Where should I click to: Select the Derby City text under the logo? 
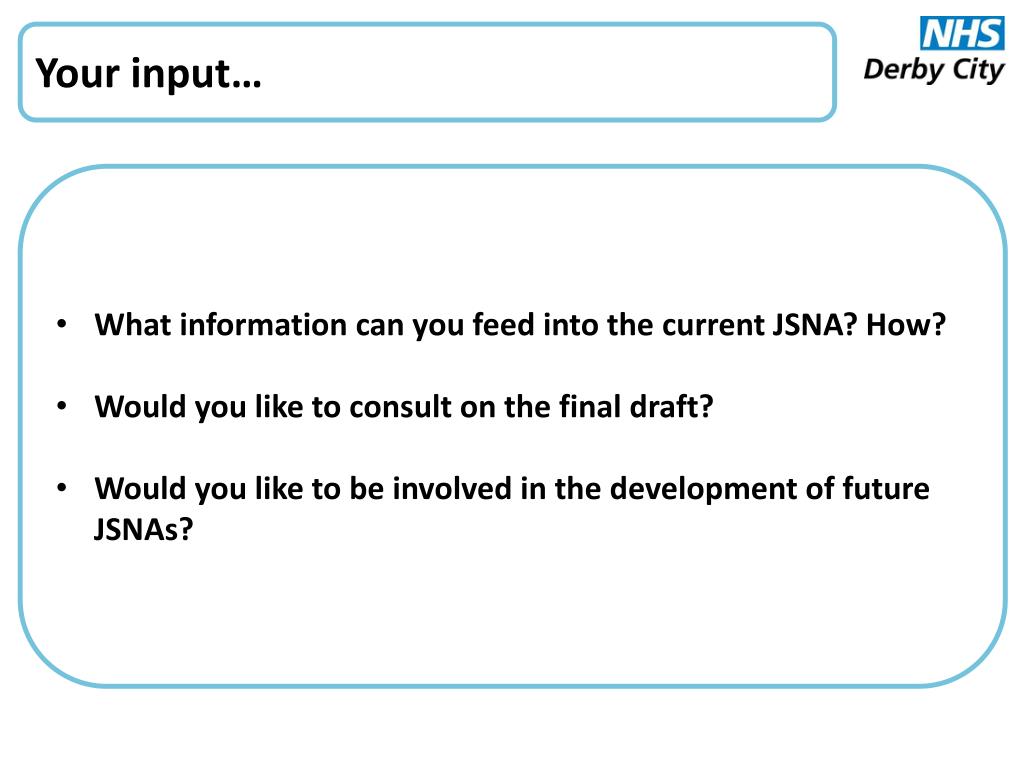pos(933,70)
